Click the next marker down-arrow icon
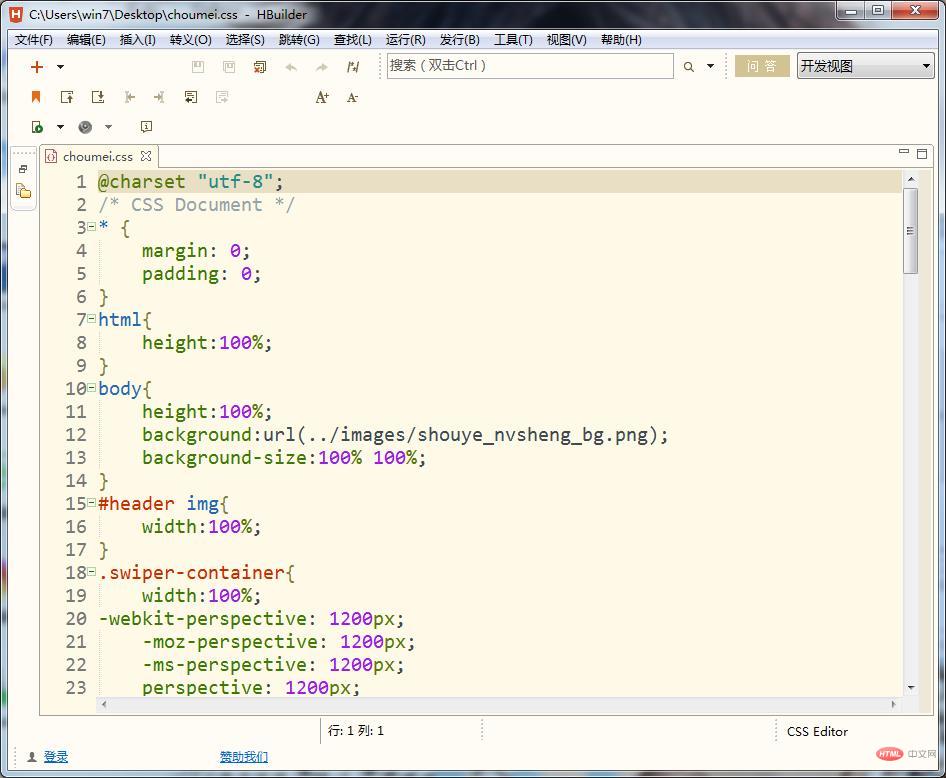 [98, 97]
